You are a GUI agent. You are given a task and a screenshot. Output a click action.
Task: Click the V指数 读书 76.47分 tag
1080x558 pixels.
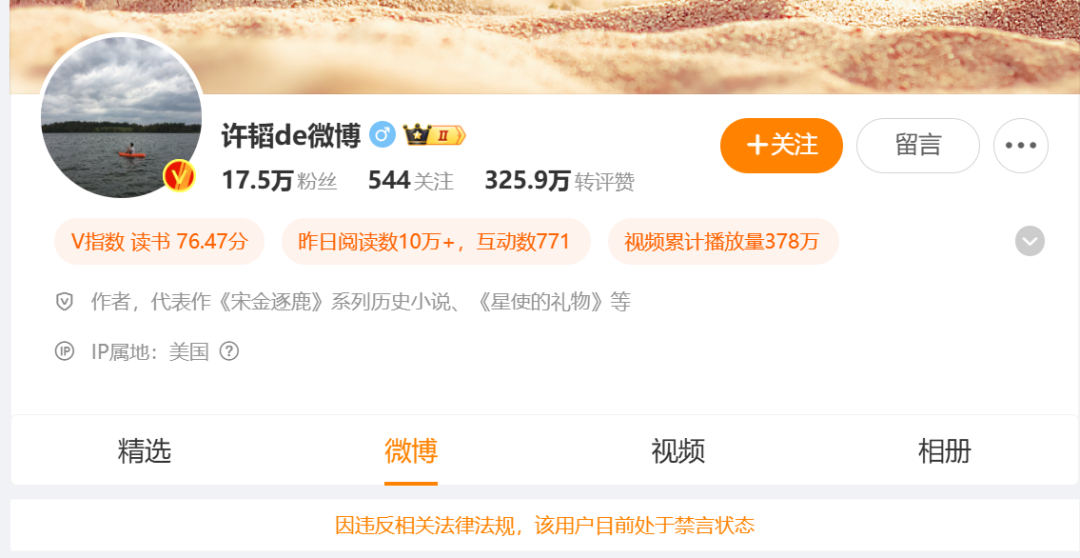(x=159, y=241)
